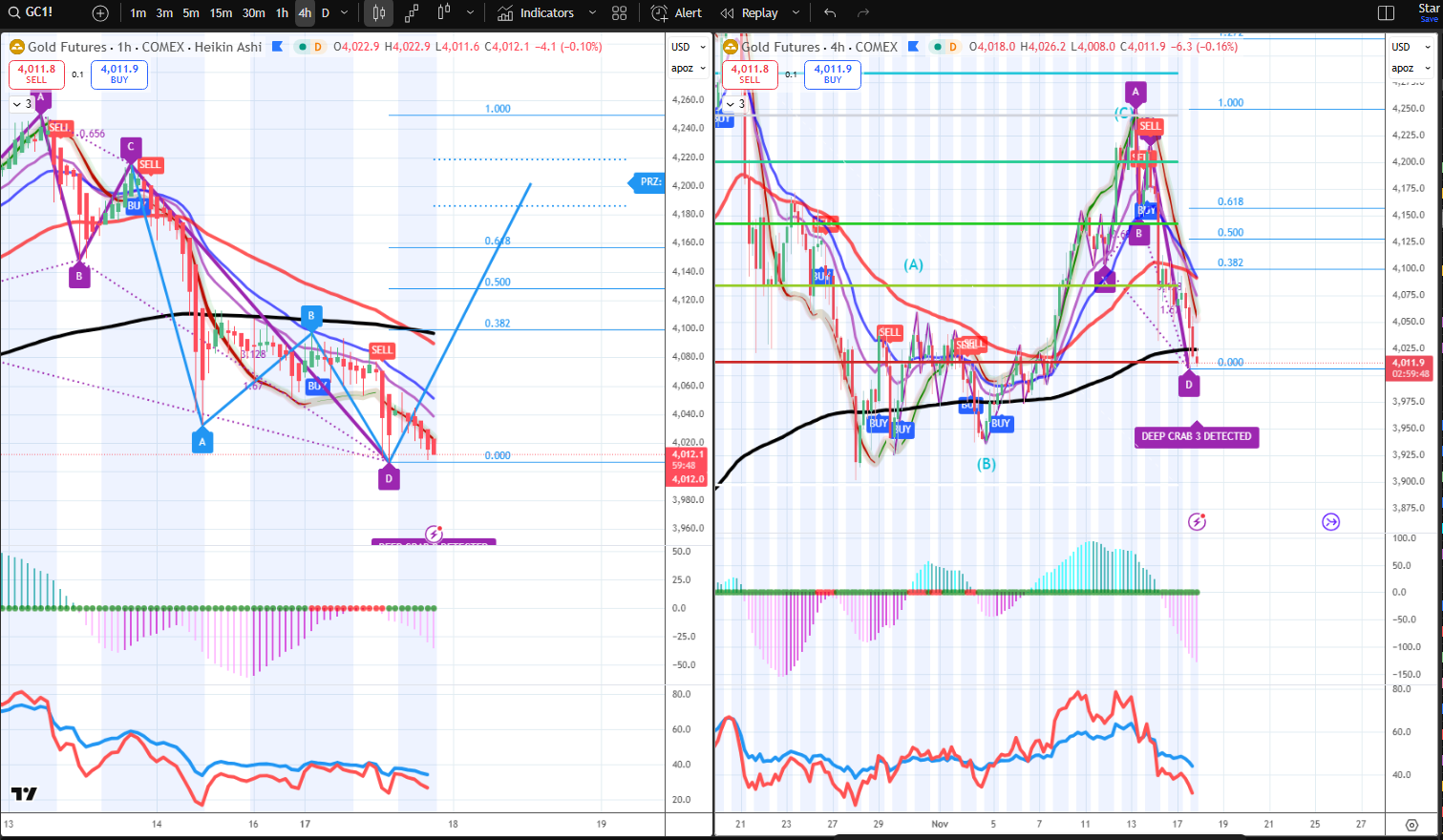Create an Alert
The image size is (1443, 840).
point(676,13)
